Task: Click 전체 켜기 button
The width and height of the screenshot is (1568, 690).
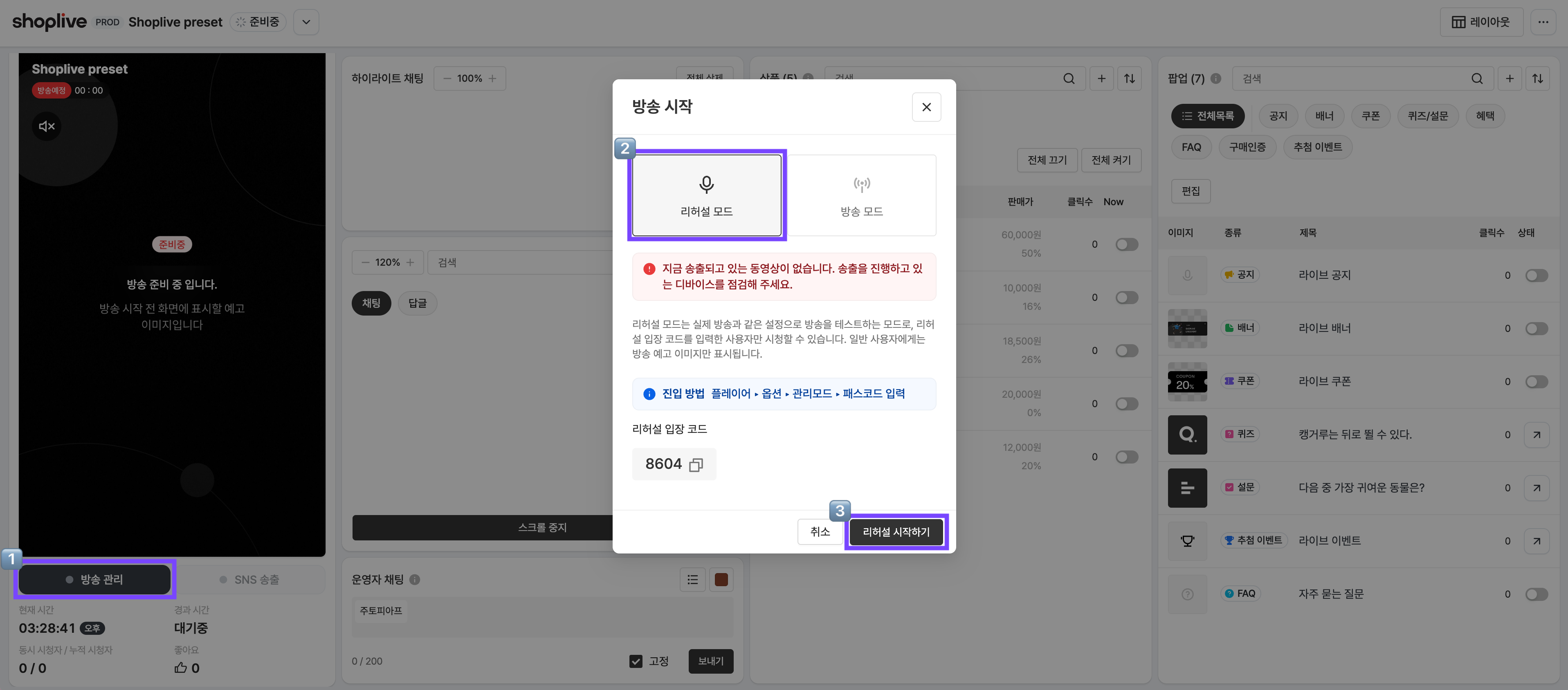Action: point(1110,160)
